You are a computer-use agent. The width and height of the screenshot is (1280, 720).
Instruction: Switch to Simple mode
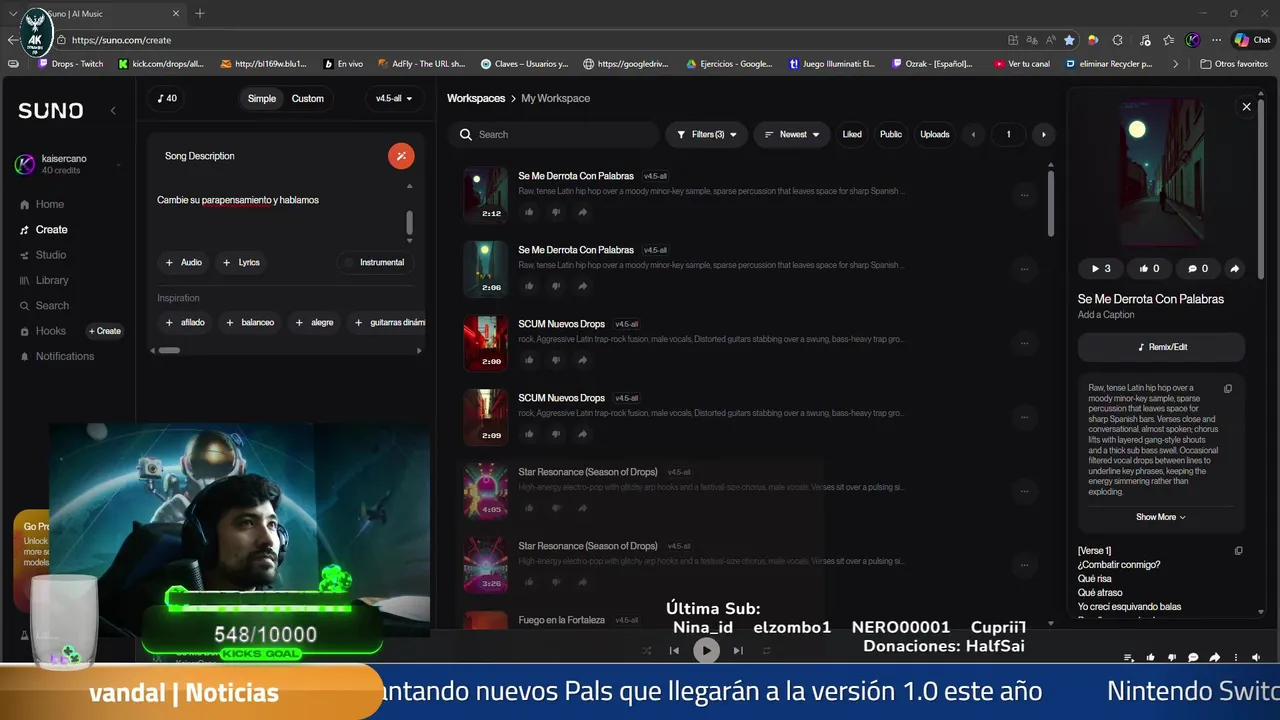[262, 98]
